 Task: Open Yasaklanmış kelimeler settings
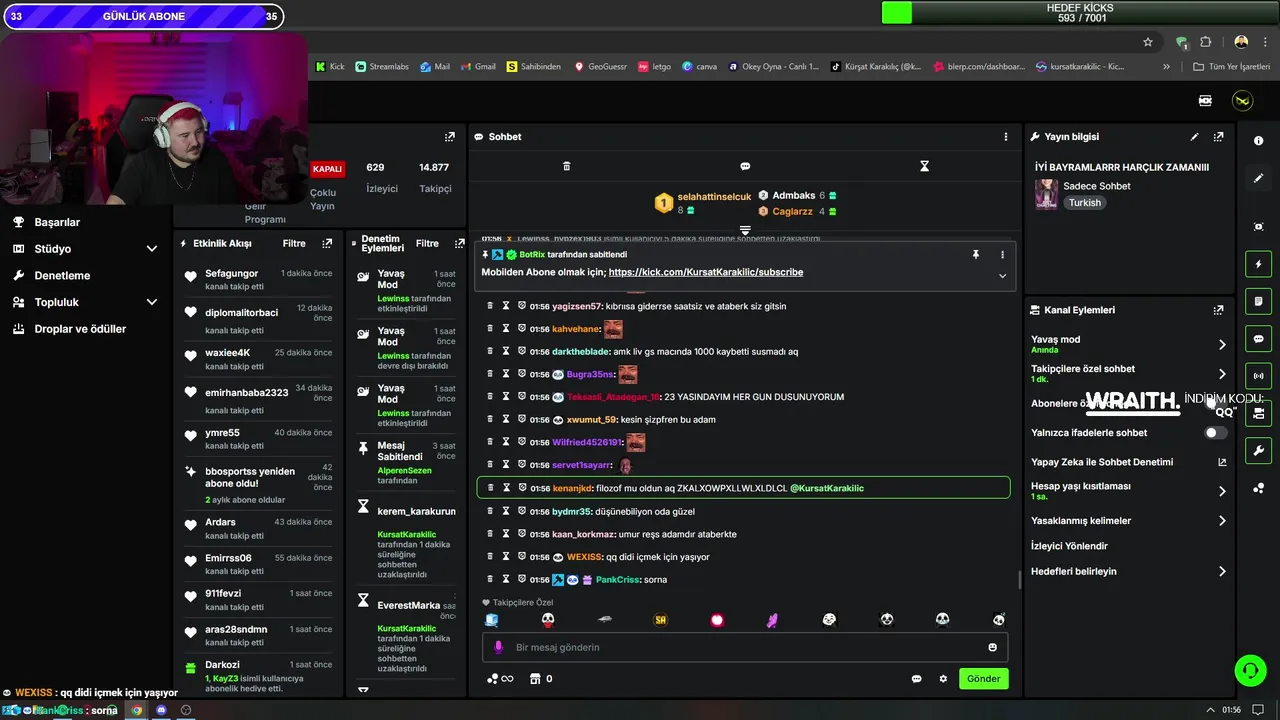click(x=1128, y=521)
